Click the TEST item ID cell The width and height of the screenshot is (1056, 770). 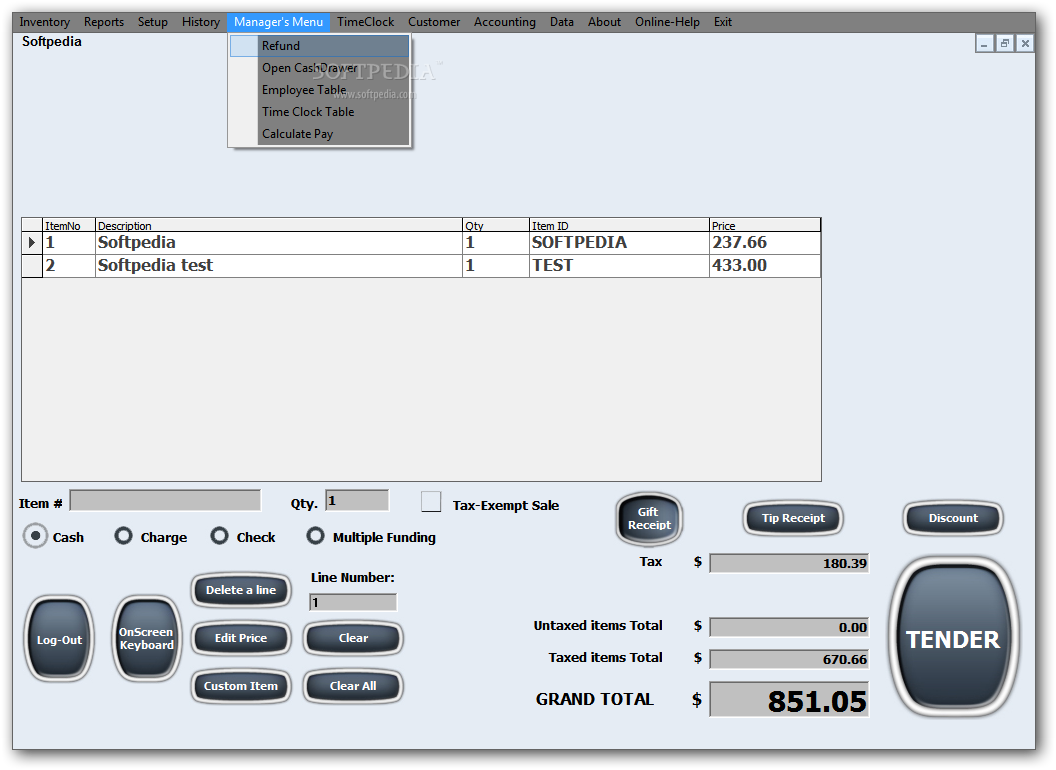point(619,265)
